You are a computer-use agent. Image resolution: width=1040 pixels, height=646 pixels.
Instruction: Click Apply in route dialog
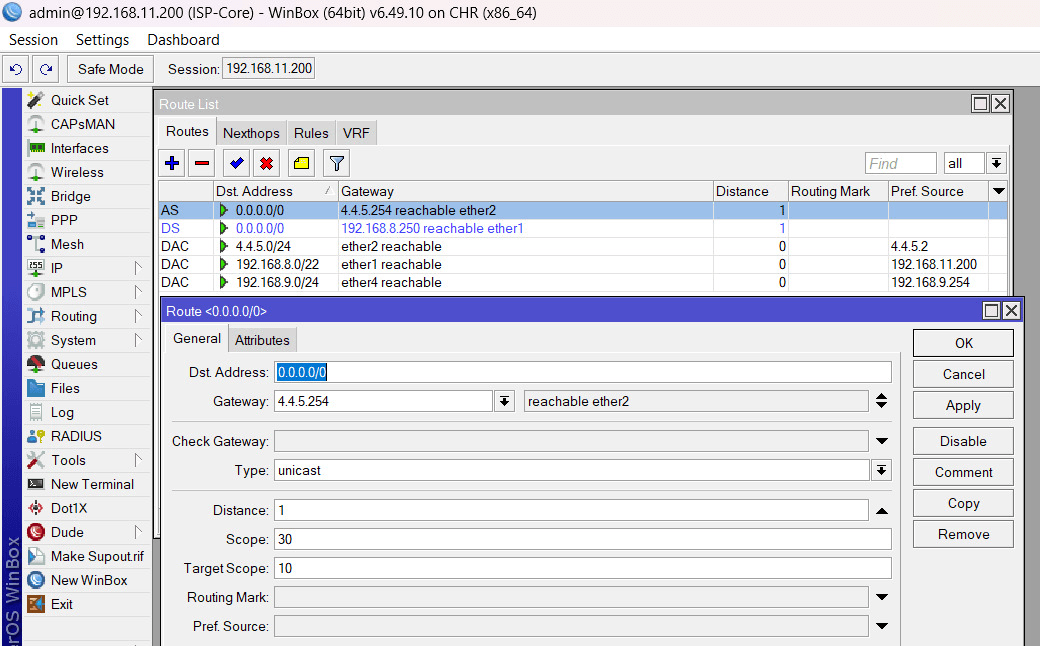(963, 405)
